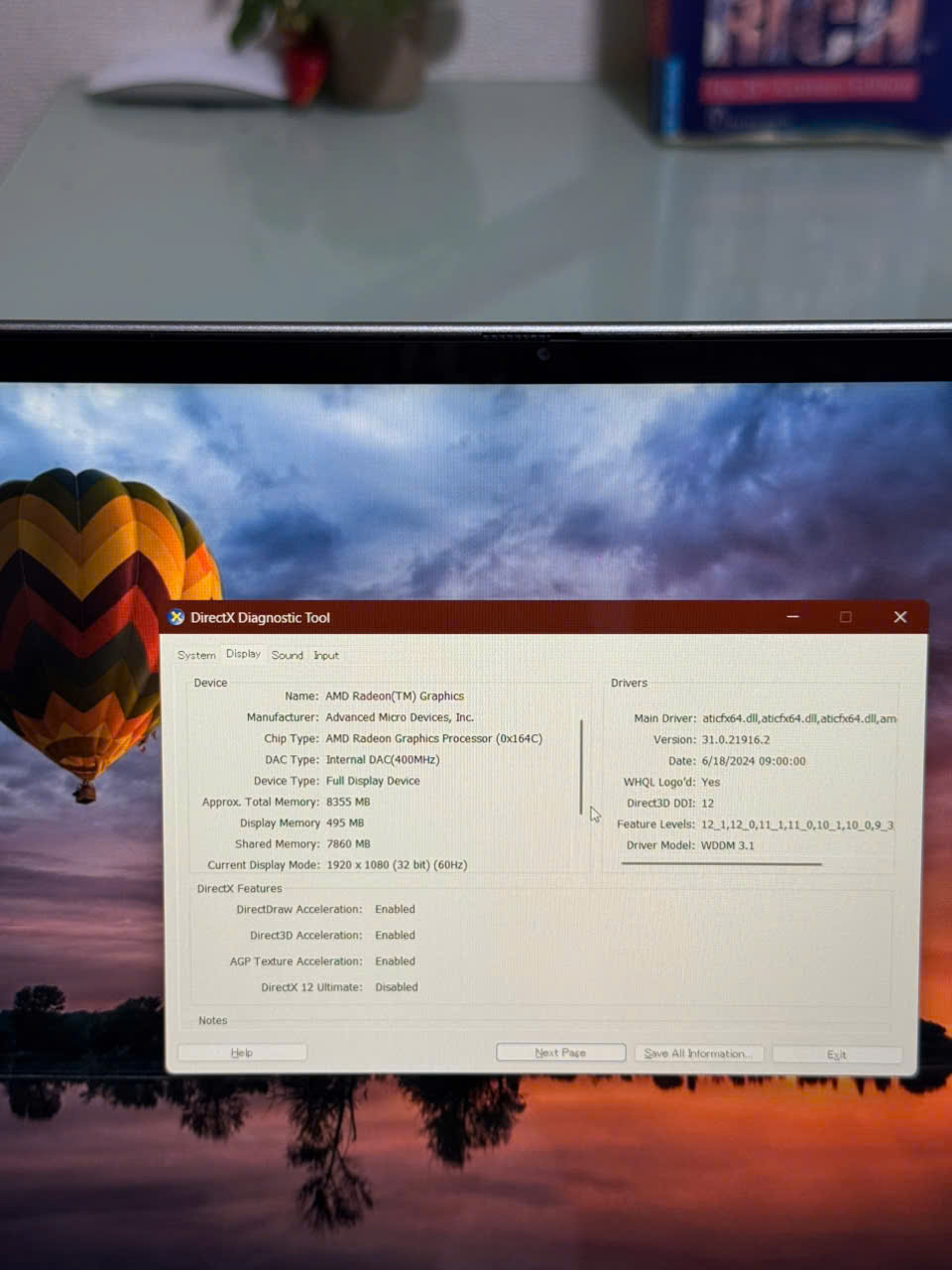Minimize the DirectX Diagnostic Tool window
The image size is (952, 1270).
[792, 617]
